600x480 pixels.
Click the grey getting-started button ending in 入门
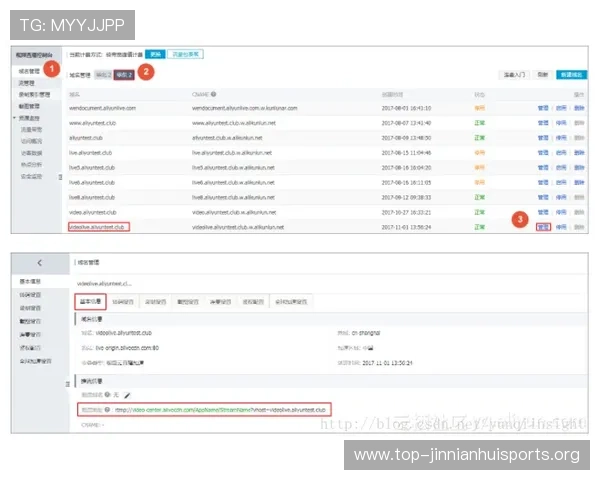514,75
